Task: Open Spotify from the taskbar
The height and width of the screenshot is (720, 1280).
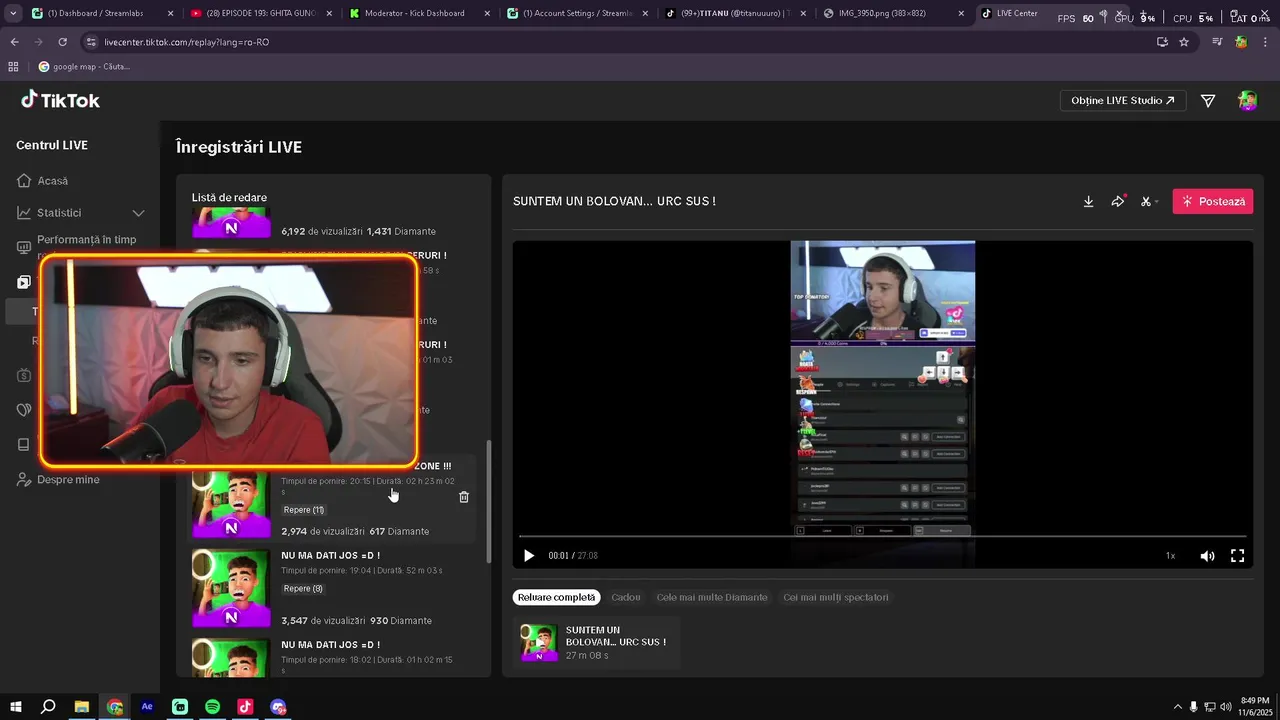Action: [x=213, y=707]
